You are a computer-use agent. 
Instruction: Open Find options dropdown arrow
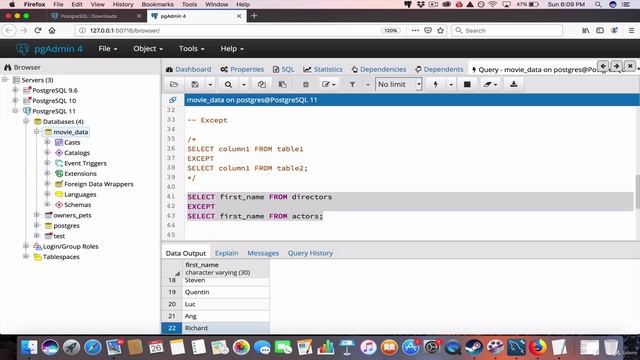244,84
